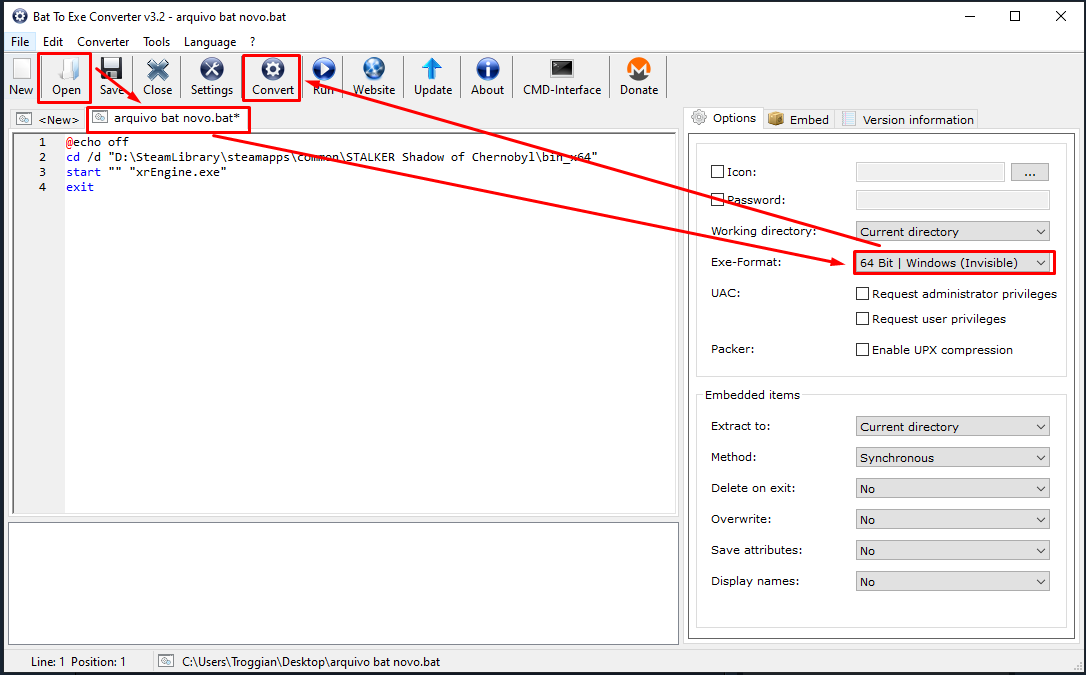The image size is (1086, 675).
Task: Switch to the Options tab
Action: pyautogui.click(x=724, y=118)
